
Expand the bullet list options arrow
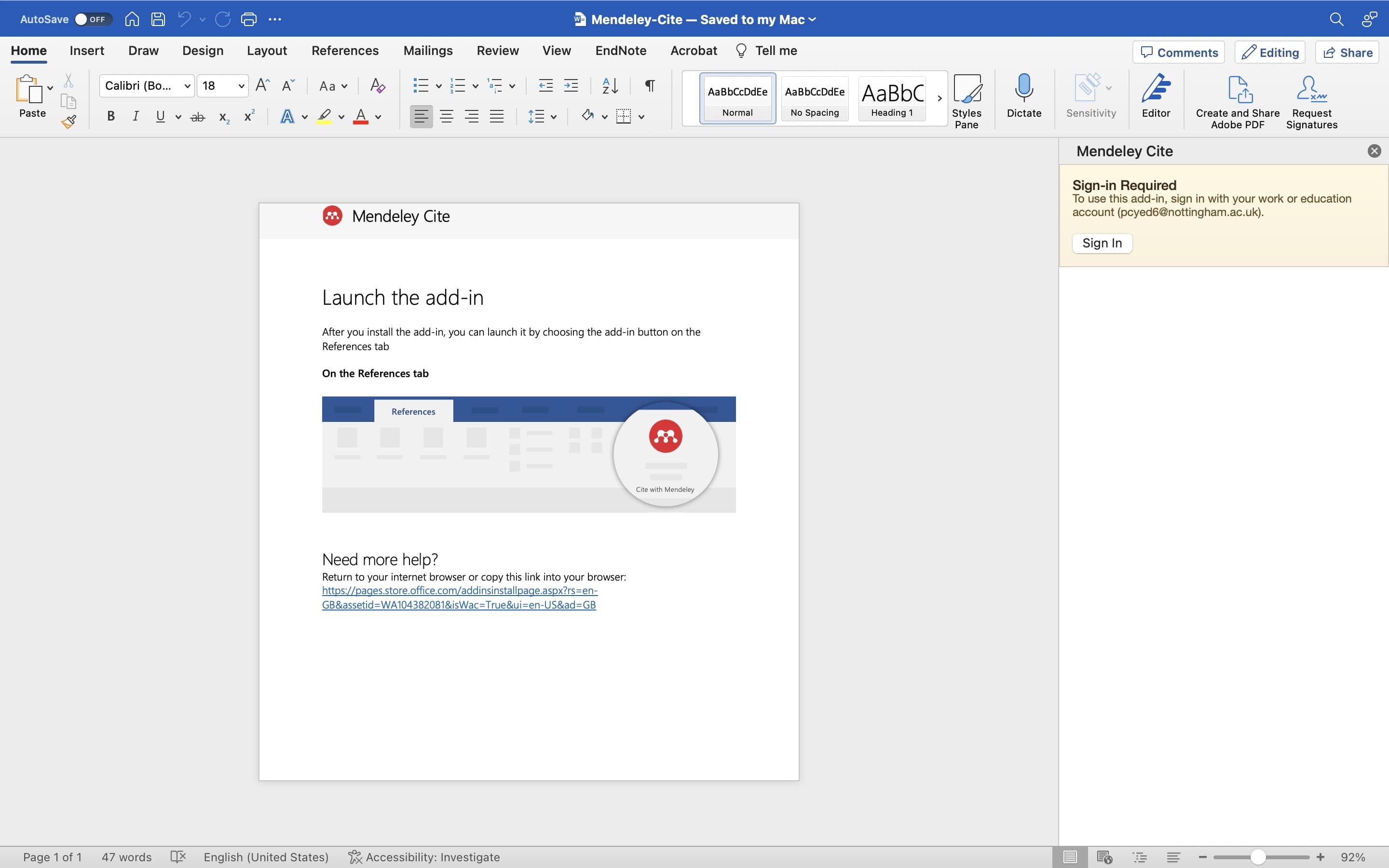[x=438, y=86]
